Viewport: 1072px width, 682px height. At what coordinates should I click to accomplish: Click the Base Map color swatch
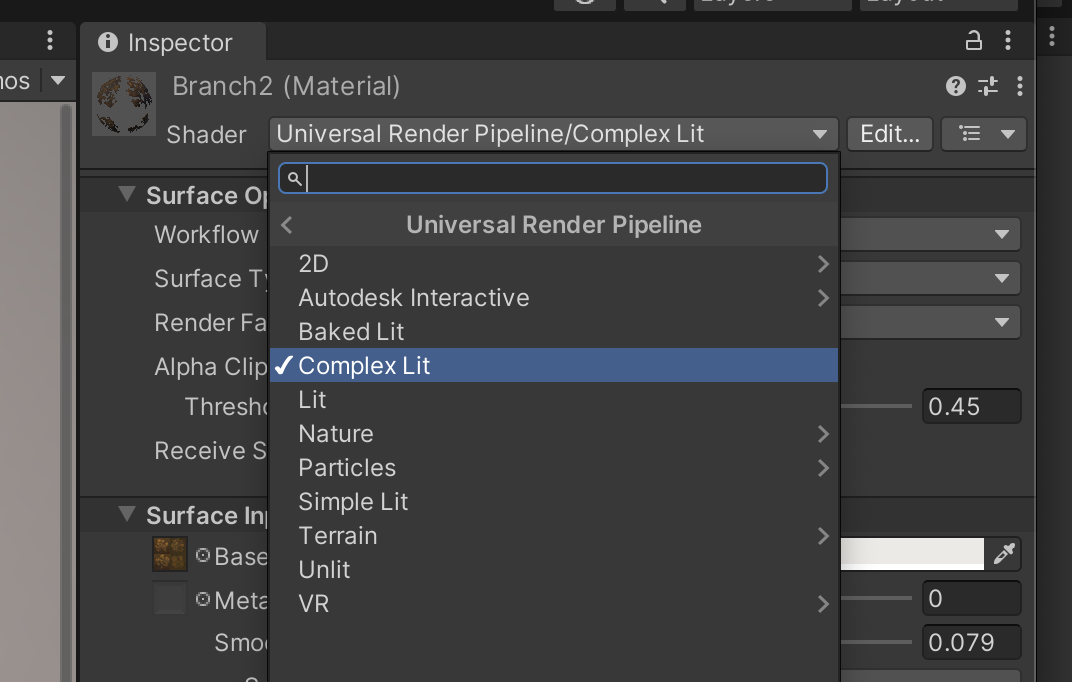point(912,553)
